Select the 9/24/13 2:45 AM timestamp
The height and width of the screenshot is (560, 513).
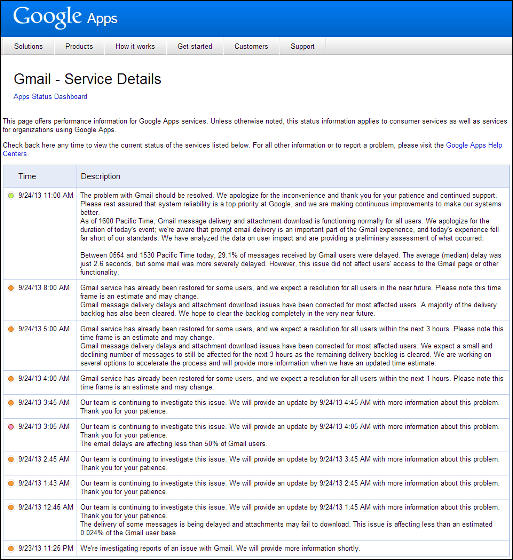tap(44, 459)
